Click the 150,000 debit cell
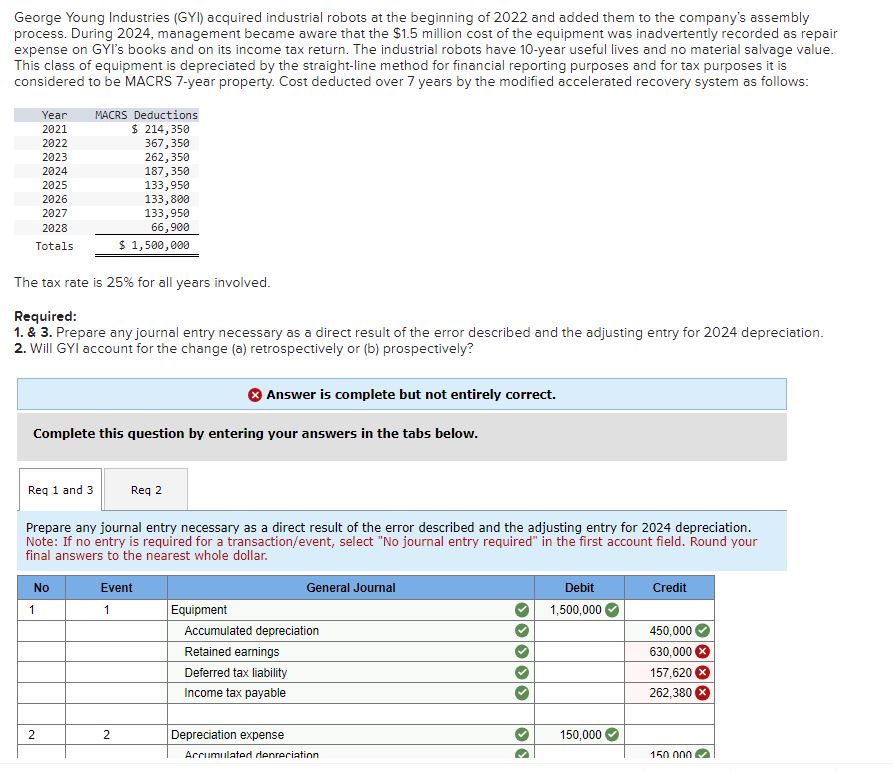 [x=579, y=734]
